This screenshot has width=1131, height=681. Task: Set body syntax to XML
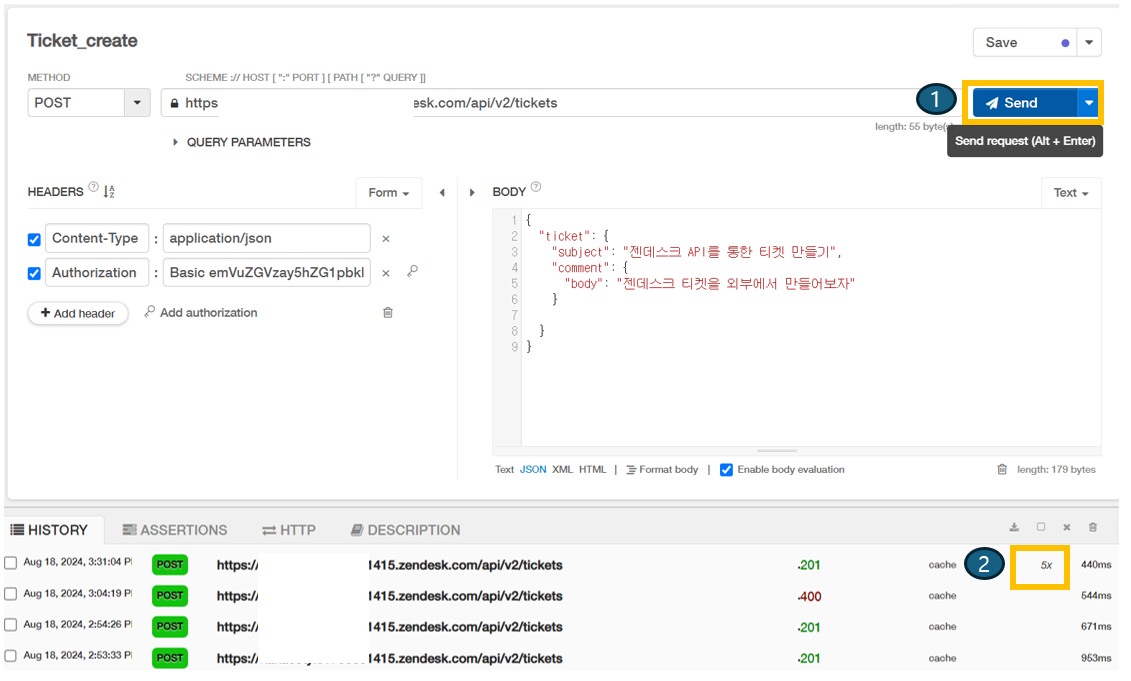[x=563, y=470]
